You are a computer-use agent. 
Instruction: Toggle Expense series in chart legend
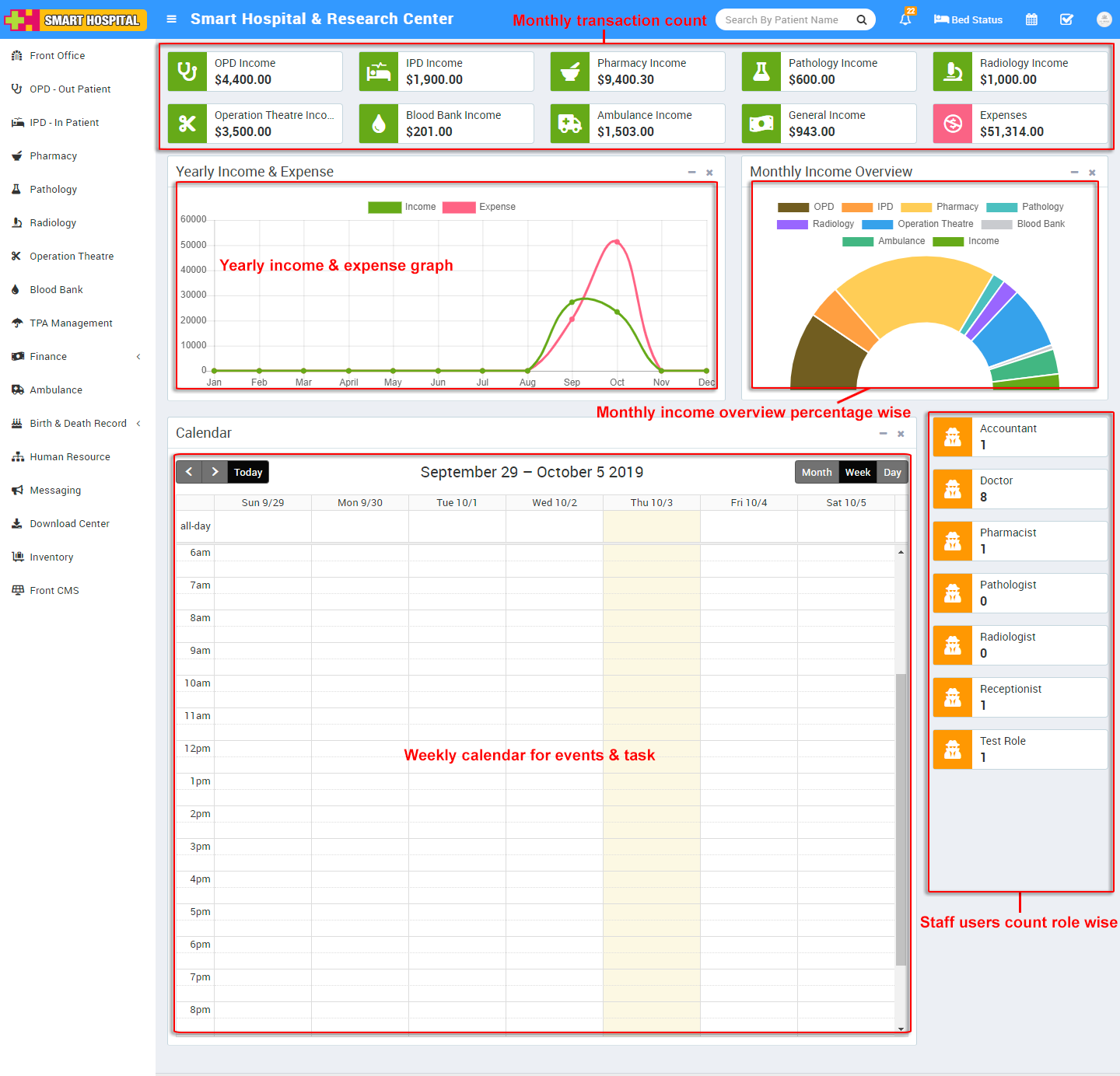[479, 207]
